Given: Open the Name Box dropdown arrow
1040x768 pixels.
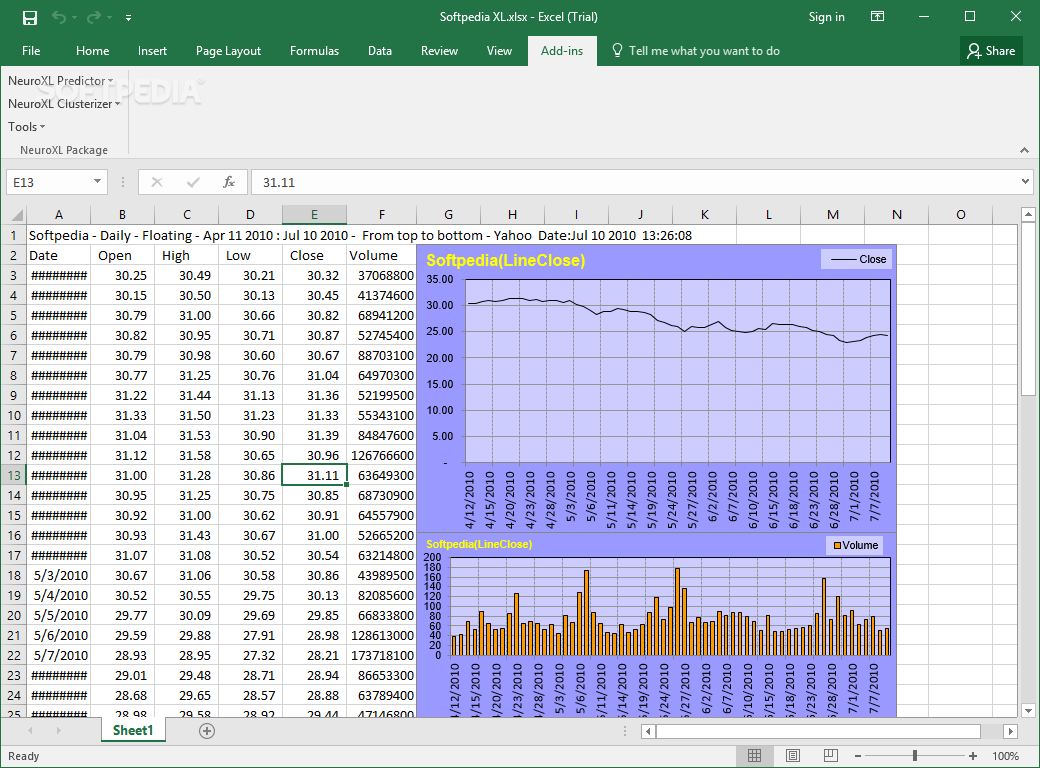Looking at the screenshot, I should tap(98, 181).
